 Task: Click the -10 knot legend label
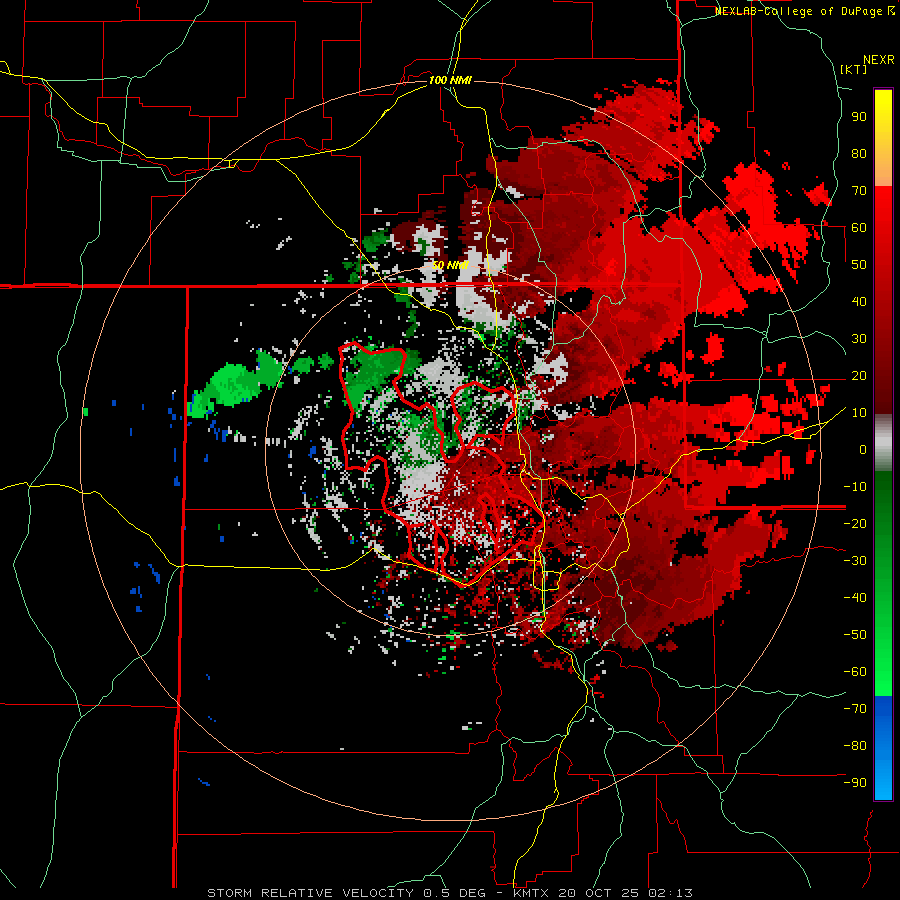click(855, 487)
